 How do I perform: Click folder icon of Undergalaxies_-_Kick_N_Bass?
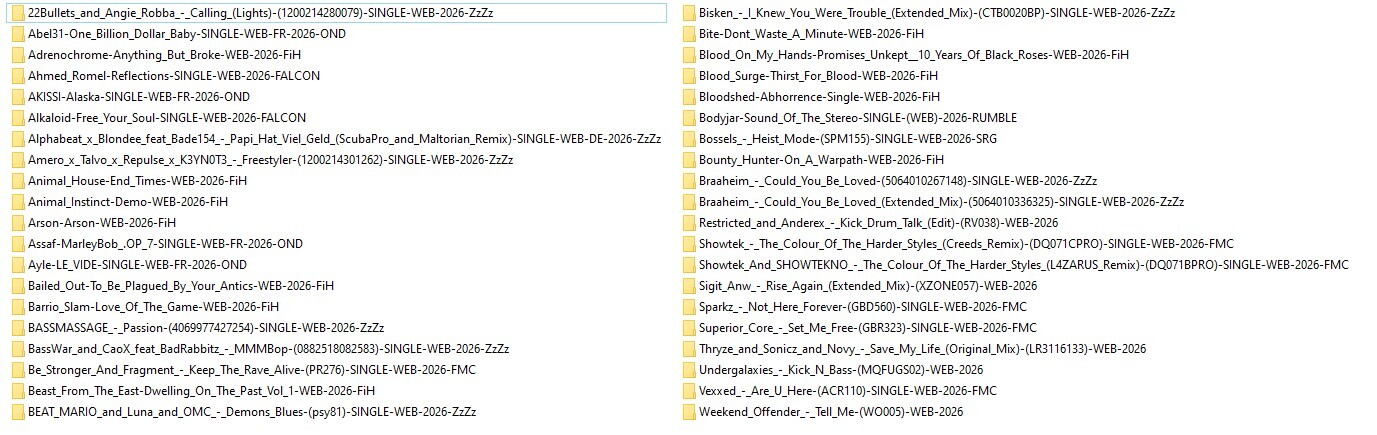point(688,370)
